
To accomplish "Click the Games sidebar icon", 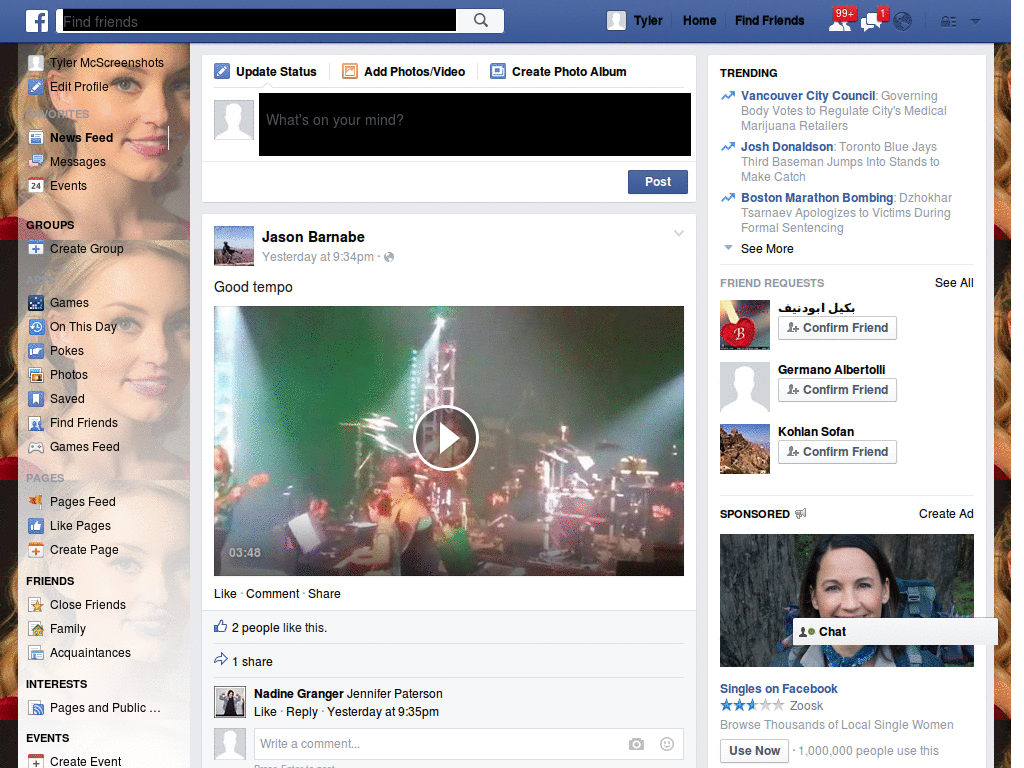I will pyautogui.click(x=36, y=303).
